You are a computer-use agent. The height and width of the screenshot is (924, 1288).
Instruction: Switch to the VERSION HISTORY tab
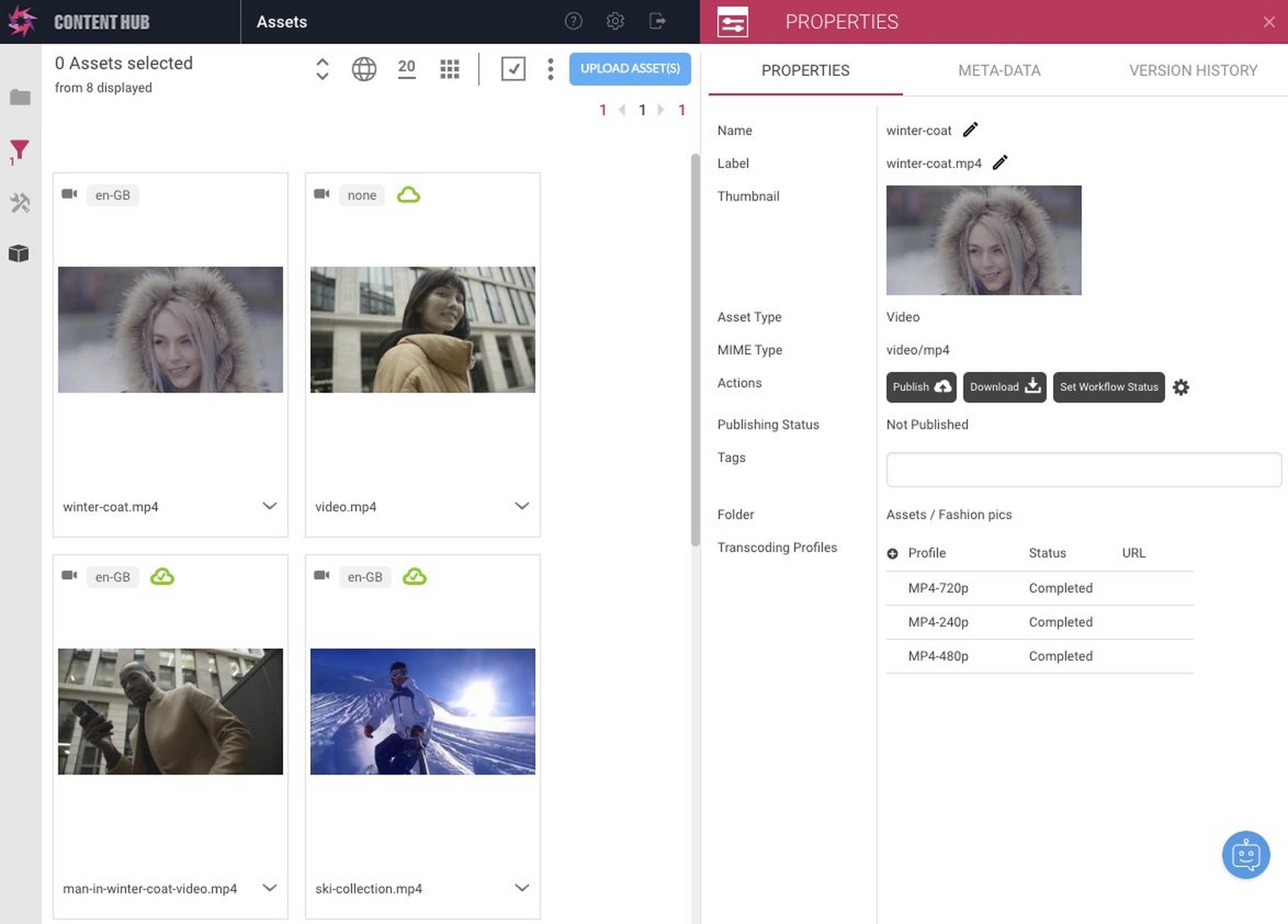1193,70
